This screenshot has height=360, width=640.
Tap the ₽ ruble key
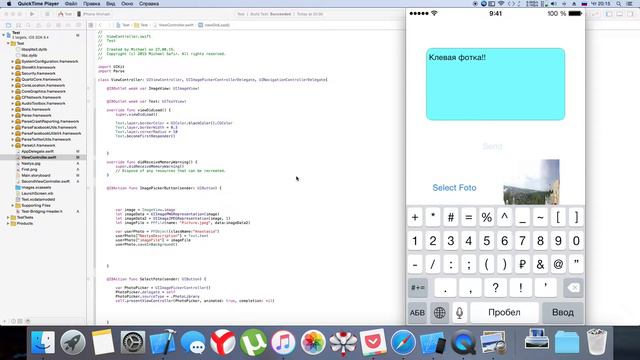[522, 264]
